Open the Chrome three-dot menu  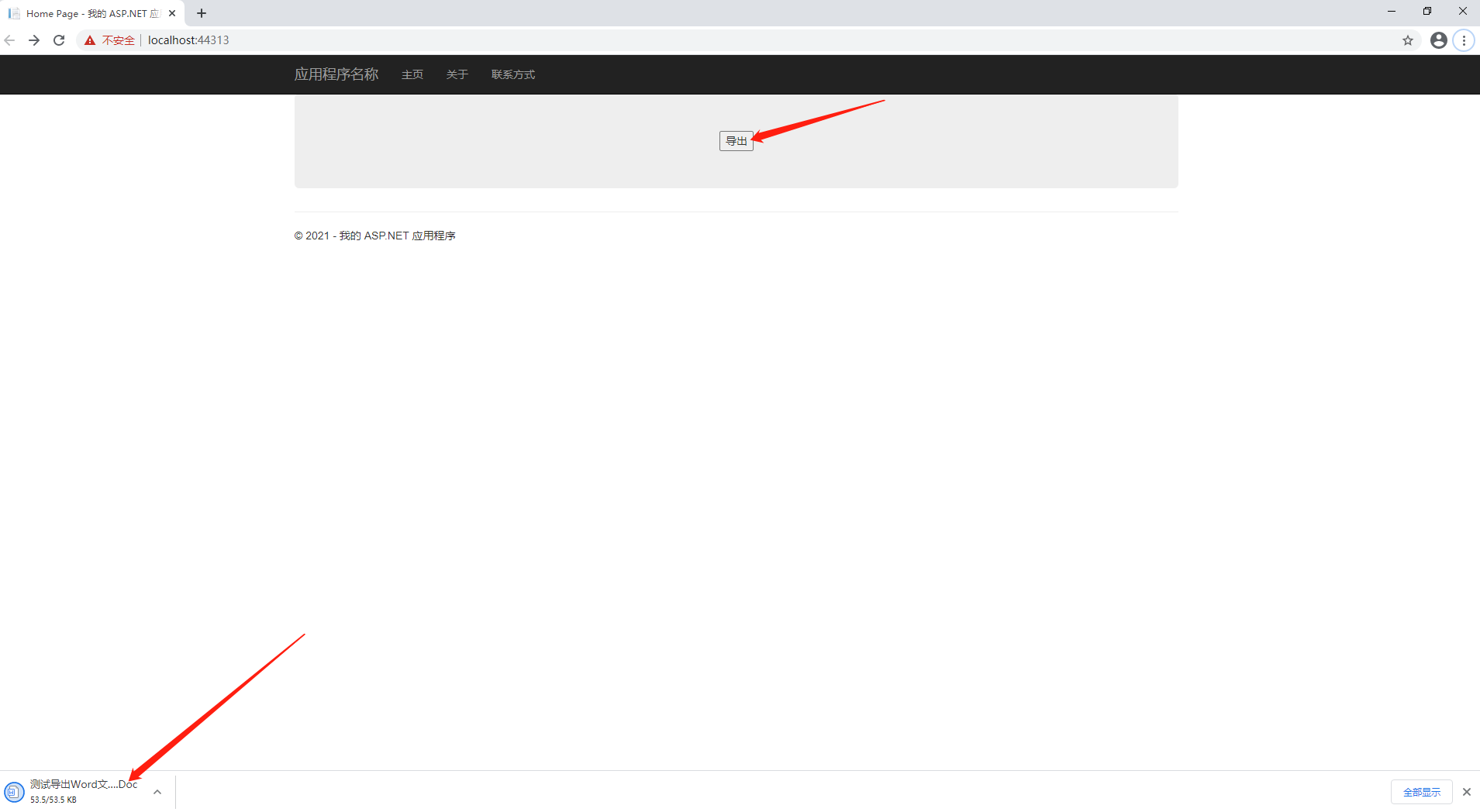click(x=1464, y=40)
